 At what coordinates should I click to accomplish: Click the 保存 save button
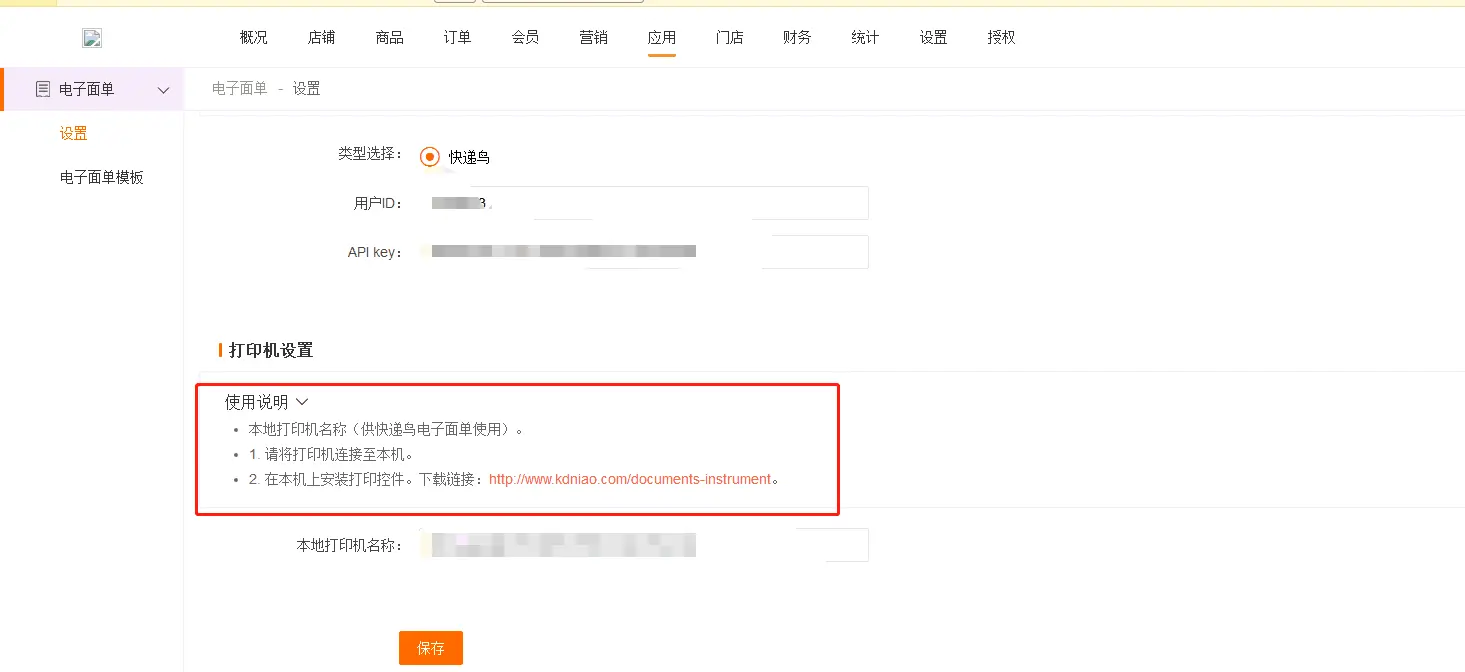[431, 648]
